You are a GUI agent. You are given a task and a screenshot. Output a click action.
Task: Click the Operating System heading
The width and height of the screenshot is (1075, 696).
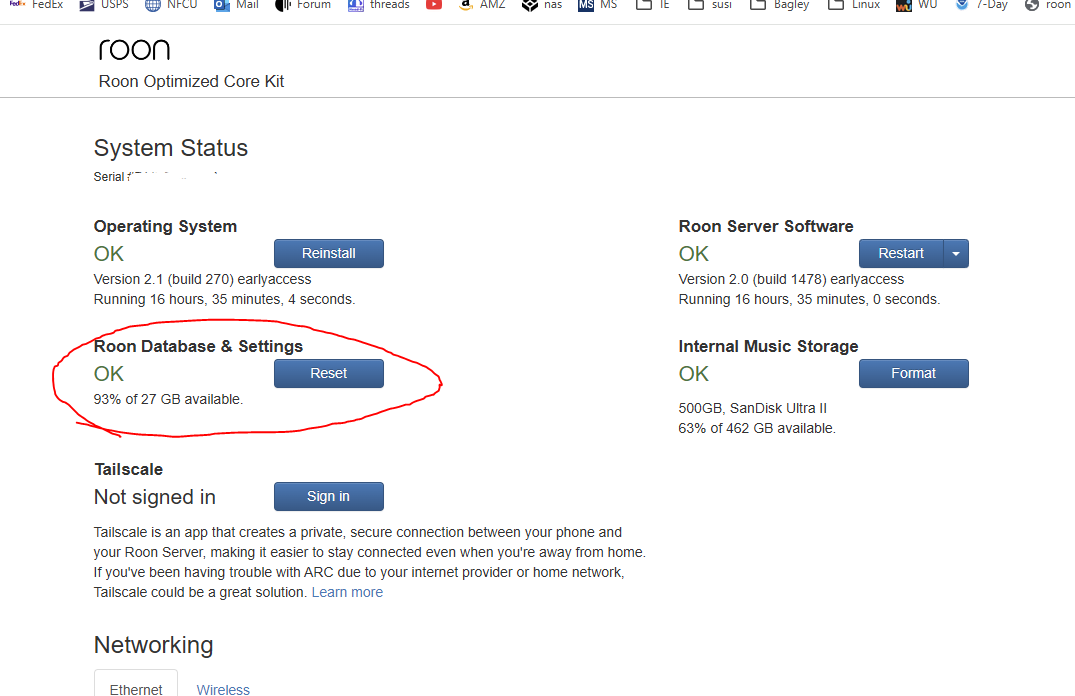[165, 226]
